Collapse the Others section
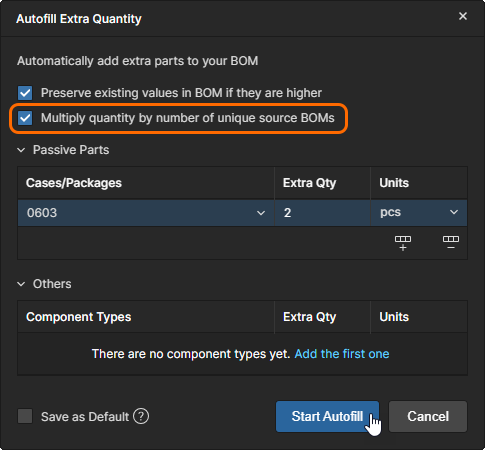 tap(21, 284)
